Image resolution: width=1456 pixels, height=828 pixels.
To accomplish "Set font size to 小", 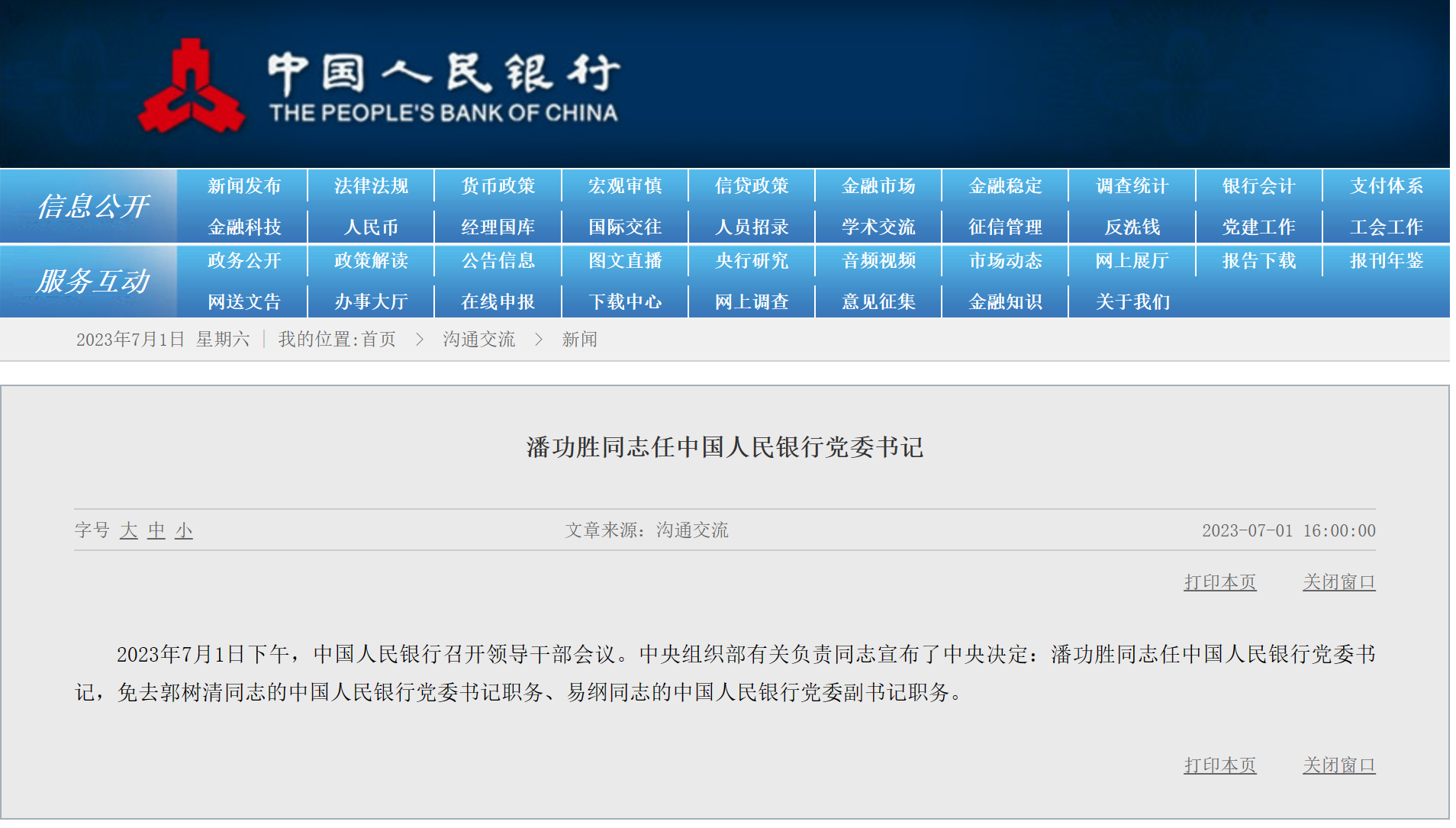I will coord(184,530).
